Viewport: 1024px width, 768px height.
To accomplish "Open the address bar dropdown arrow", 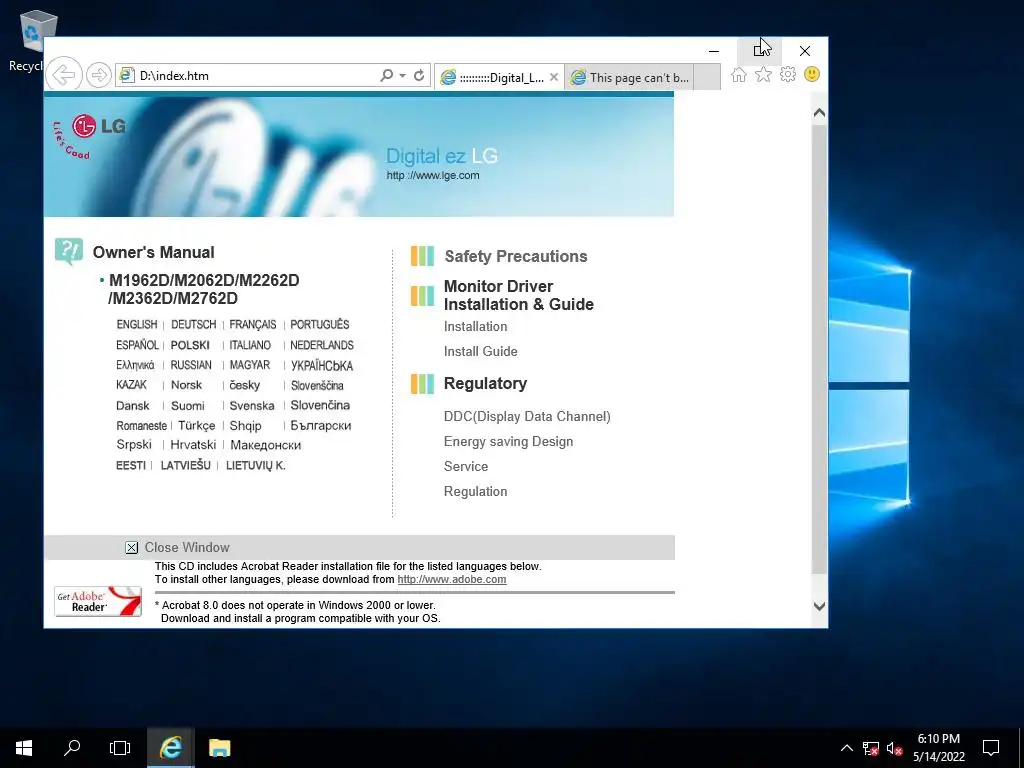I will coord(402,75).
